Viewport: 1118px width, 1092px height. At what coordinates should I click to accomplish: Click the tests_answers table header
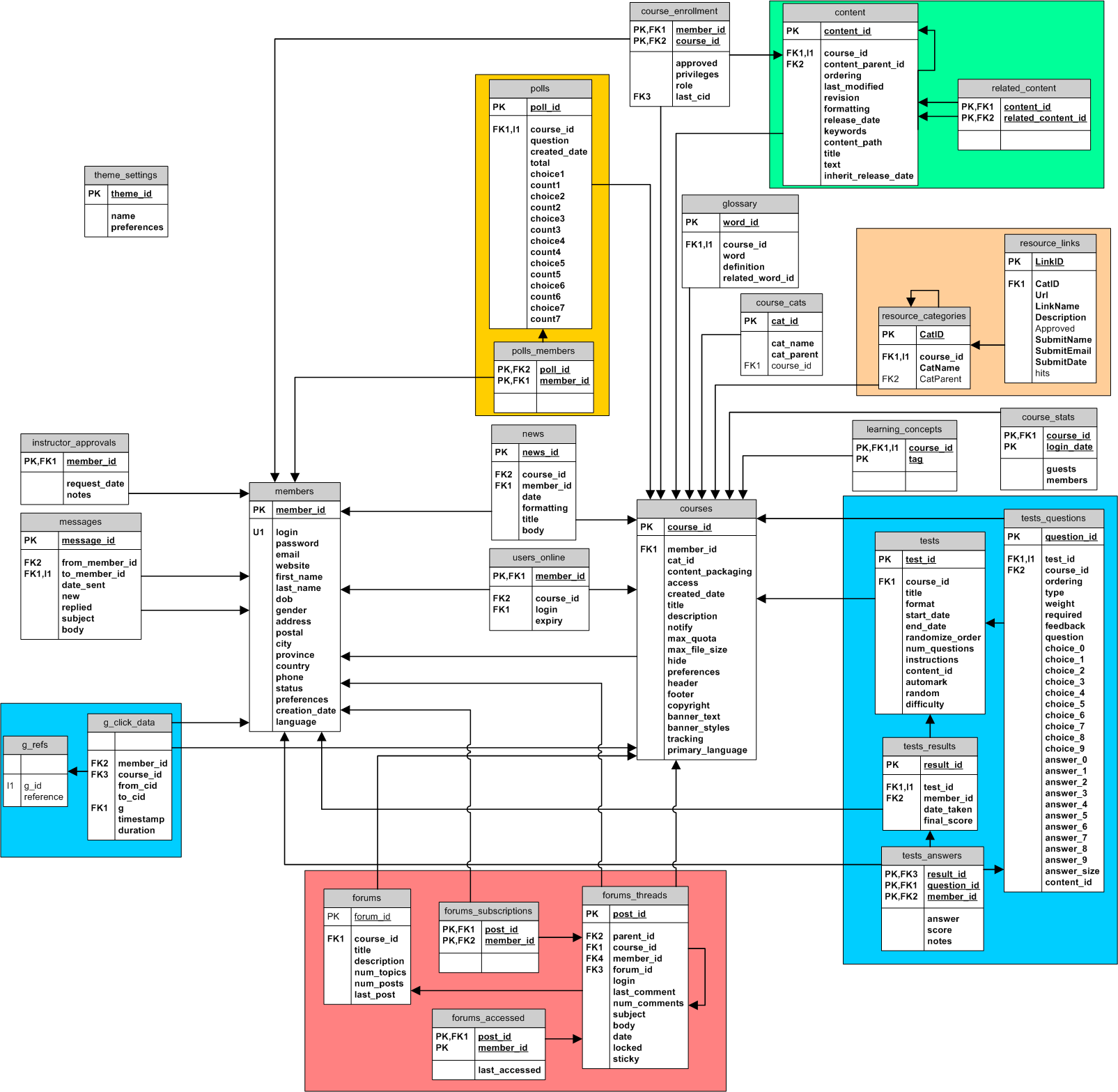(931, 856)
